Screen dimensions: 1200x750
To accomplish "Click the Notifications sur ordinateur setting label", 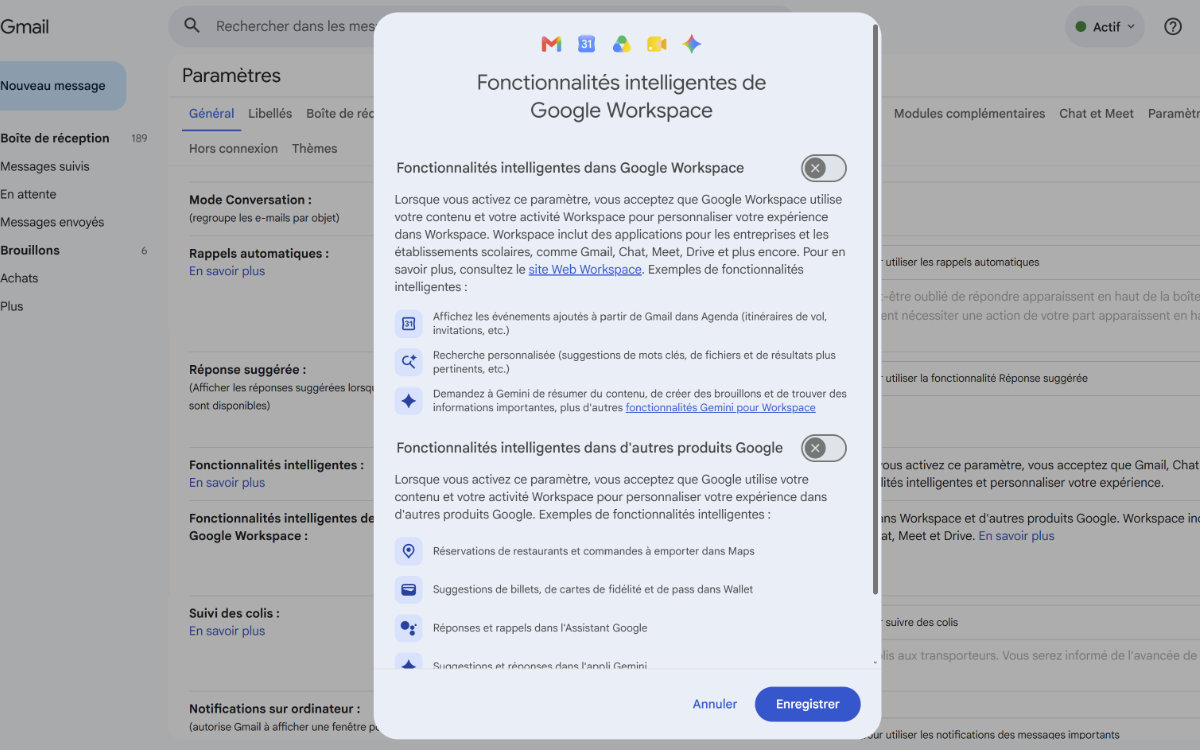I will point(274,709).
